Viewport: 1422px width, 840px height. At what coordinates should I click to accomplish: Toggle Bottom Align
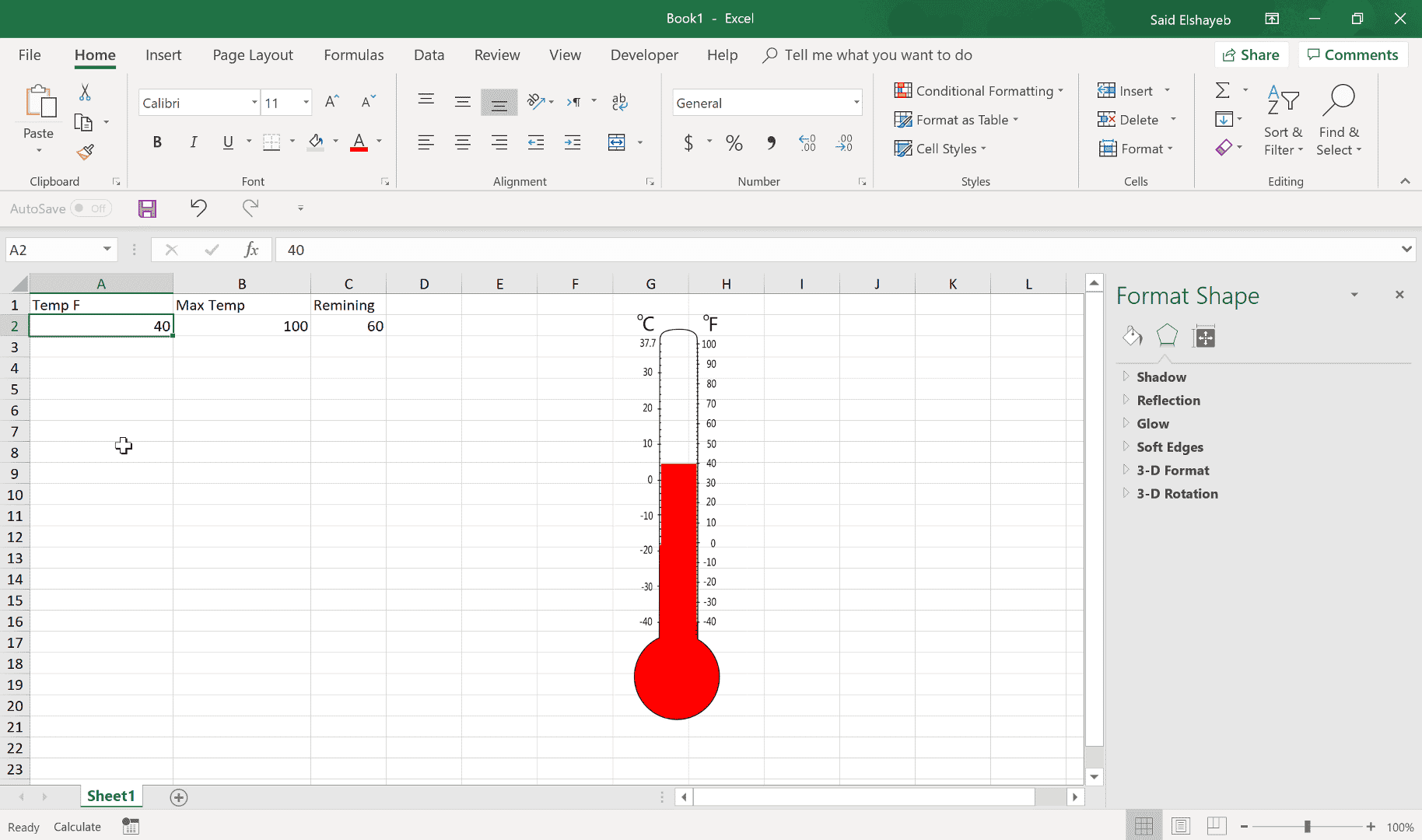(499, 103)
